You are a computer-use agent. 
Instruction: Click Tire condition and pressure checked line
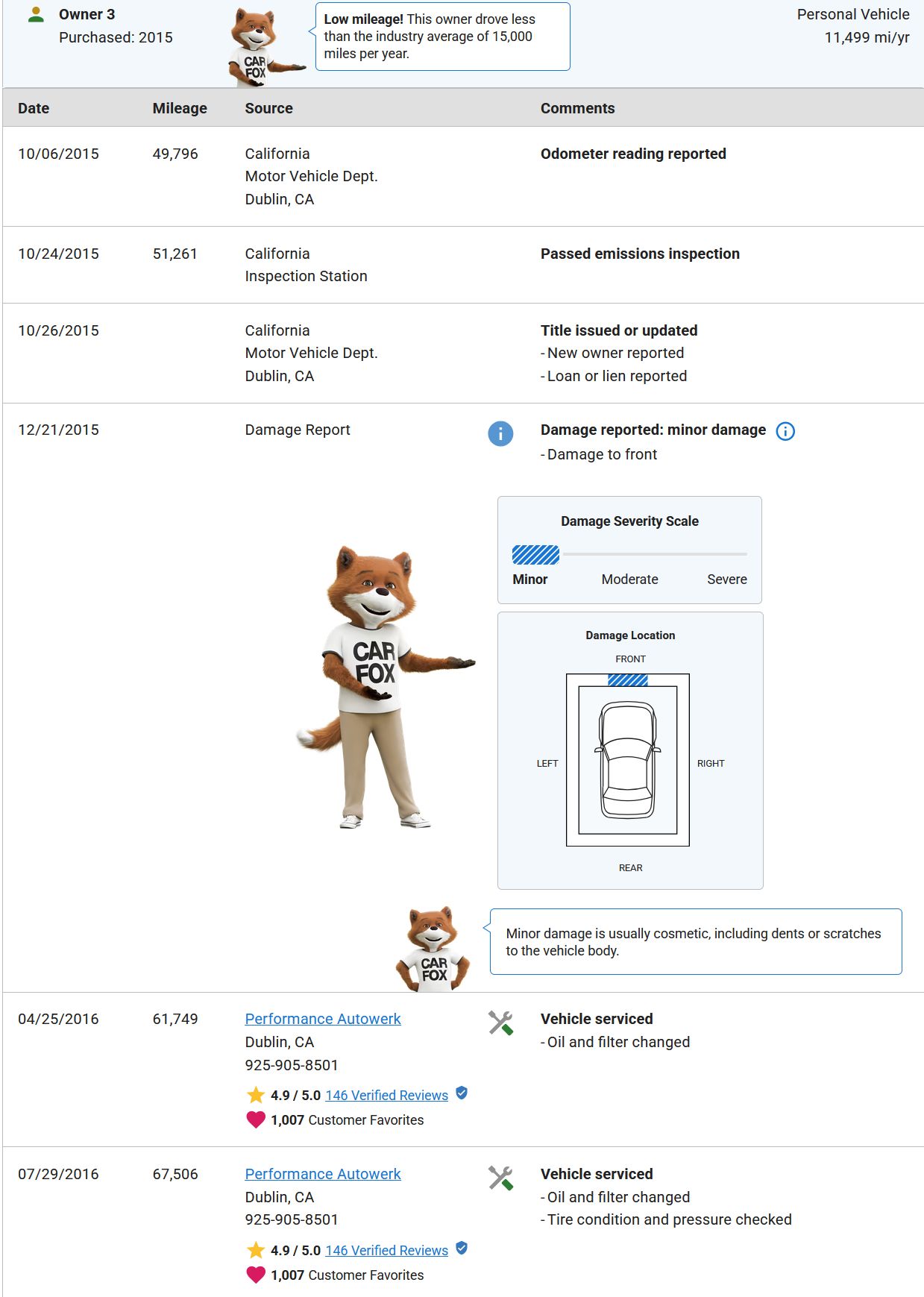(x=666, y=1219)
